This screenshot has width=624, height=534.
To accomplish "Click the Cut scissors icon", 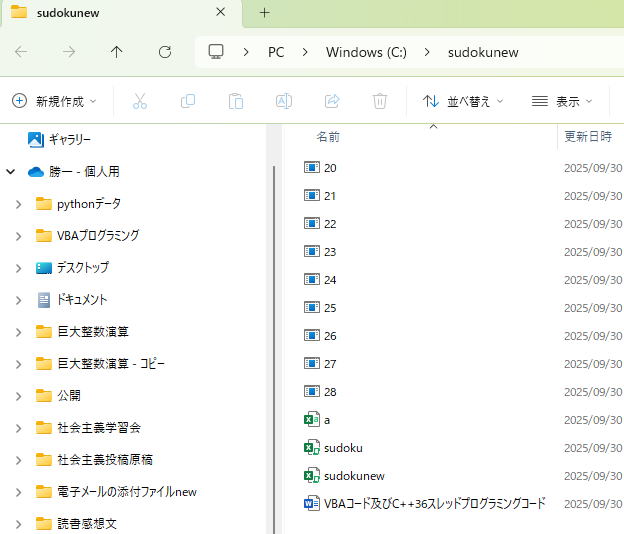I will tap(140, 101).
